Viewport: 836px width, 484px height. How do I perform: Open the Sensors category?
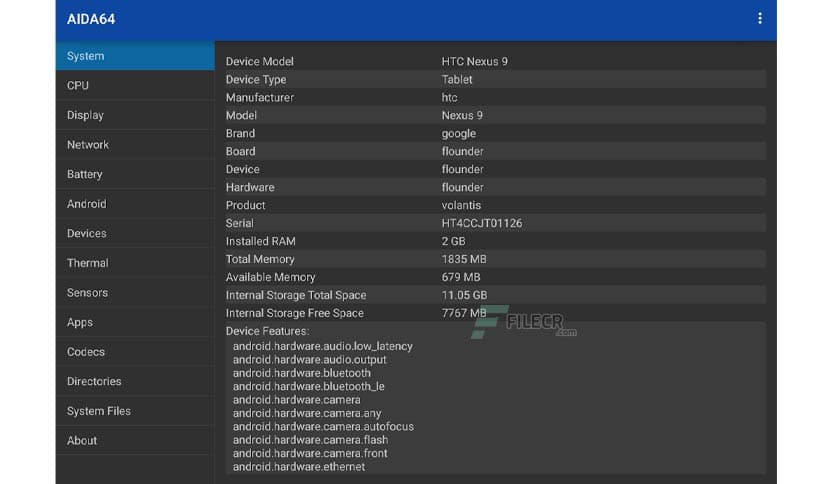pos(135,293)
